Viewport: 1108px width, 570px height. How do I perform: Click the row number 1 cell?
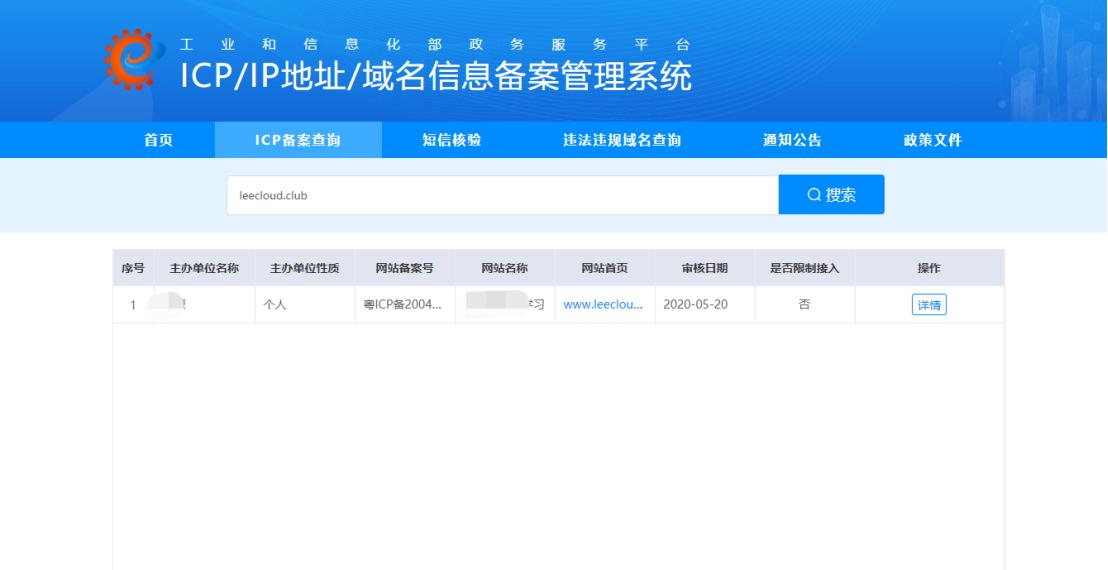(133, 305)
